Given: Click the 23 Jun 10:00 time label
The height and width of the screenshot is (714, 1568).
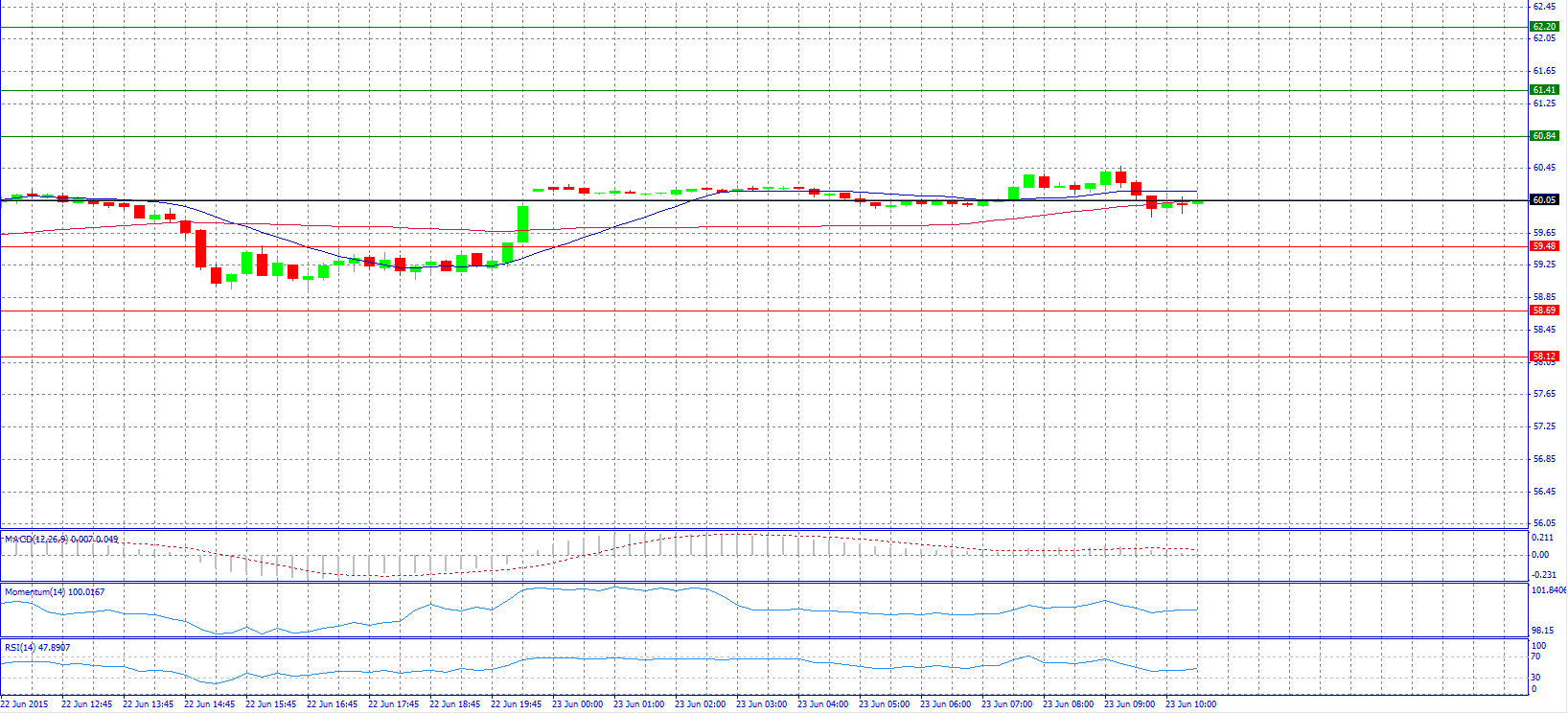Looking at the screenshot, I should (x=1190, y=704).
